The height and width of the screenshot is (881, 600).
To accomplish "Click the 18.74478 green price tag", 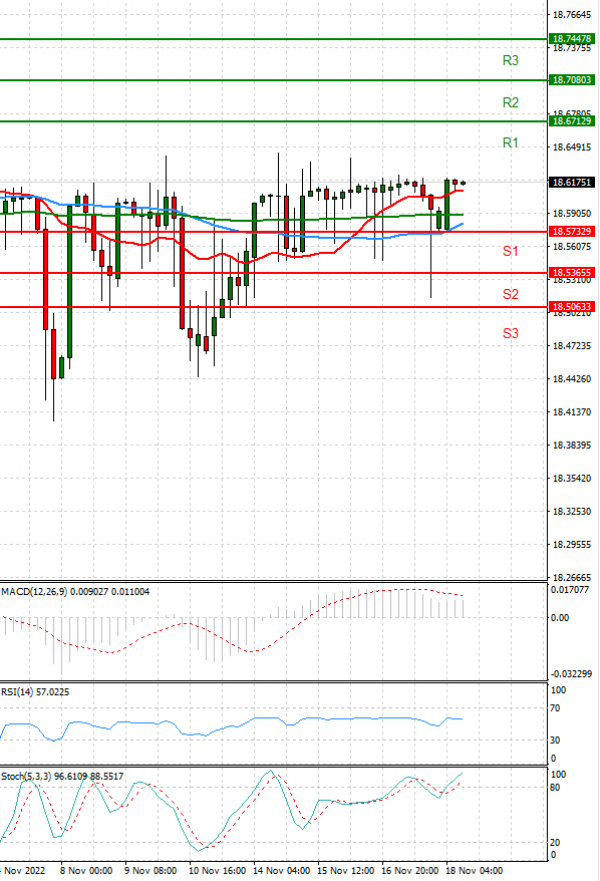I will pos(572,39).
